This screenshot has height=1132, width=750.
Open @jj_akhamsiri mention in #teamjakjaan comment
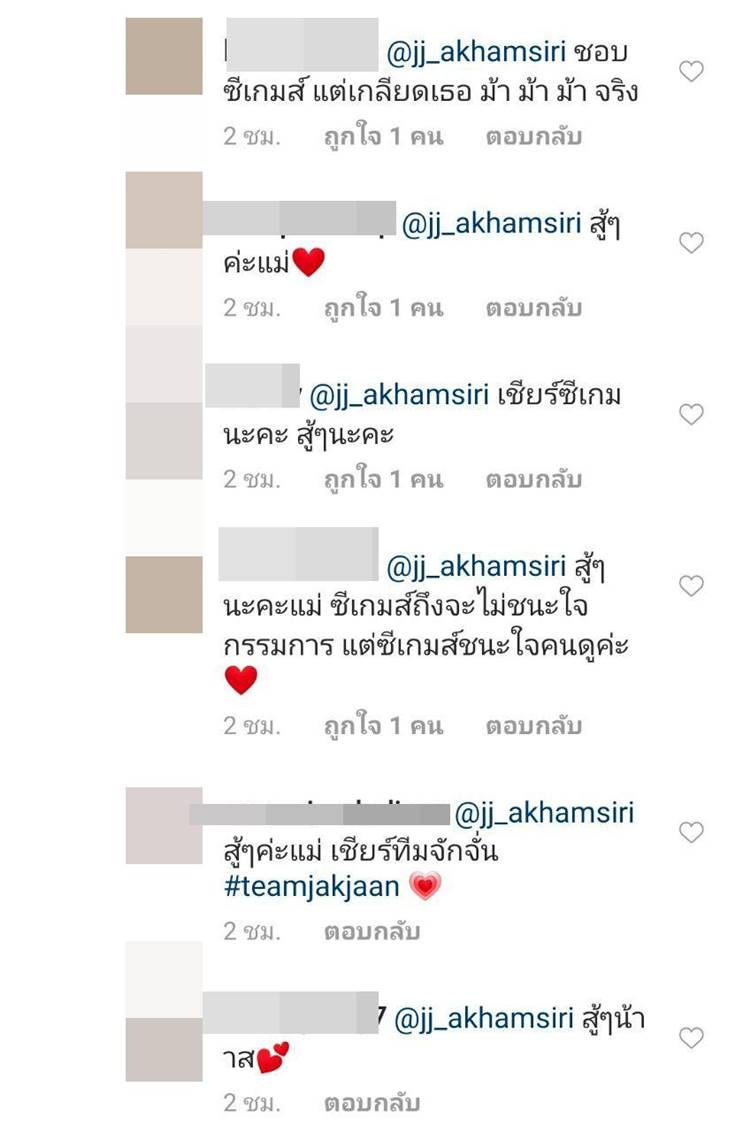point(544,813)
